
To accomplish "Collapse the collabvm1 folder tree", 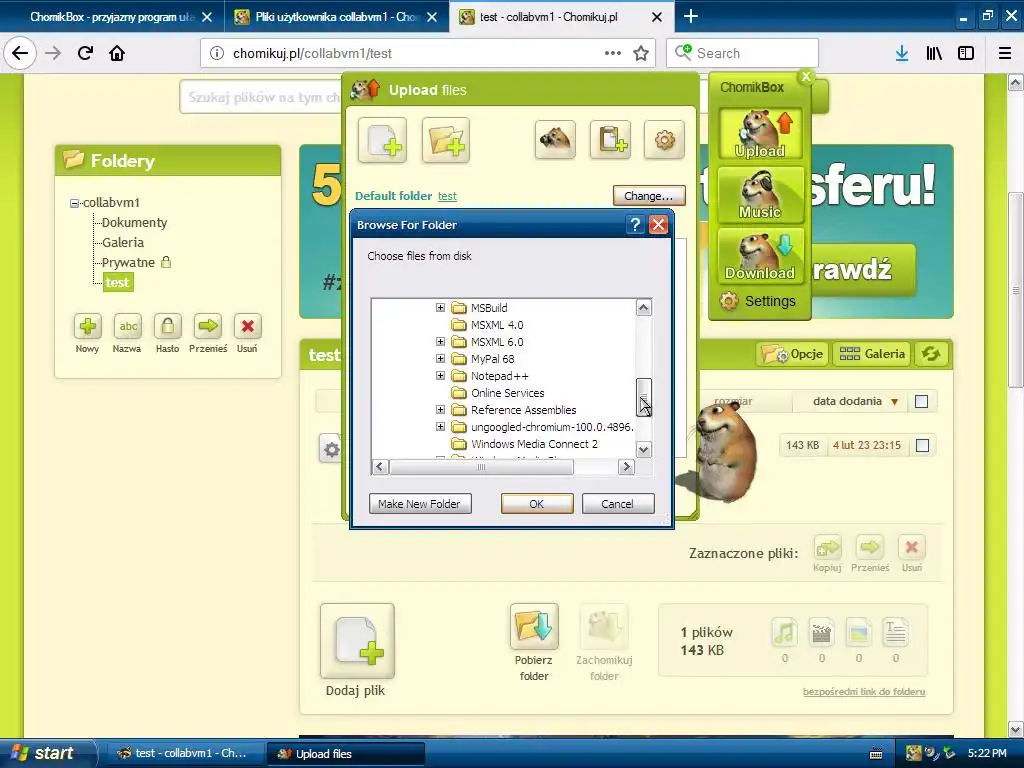I will tap(74, 203).
